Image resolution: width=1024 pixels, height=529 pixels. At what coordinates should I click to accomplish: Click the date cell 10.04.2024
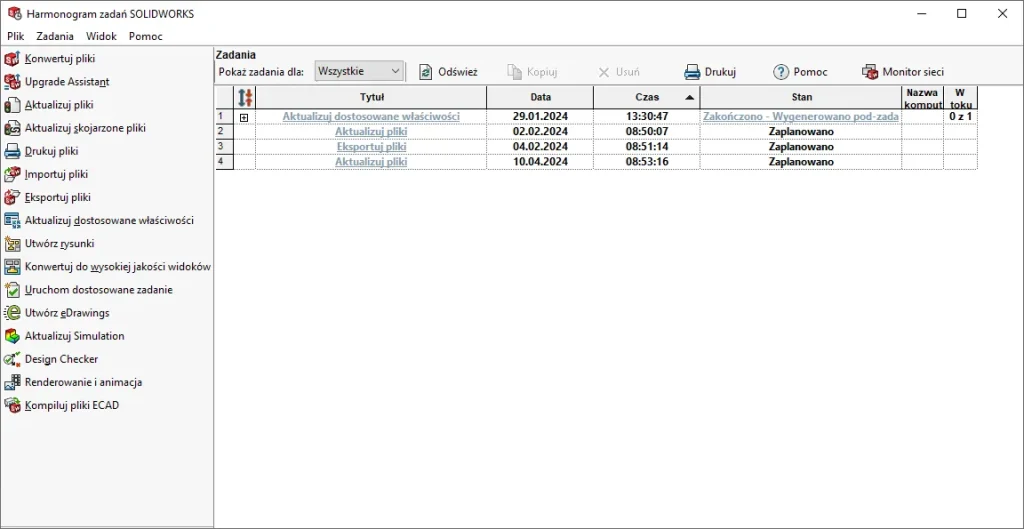(x=540, y=161)
